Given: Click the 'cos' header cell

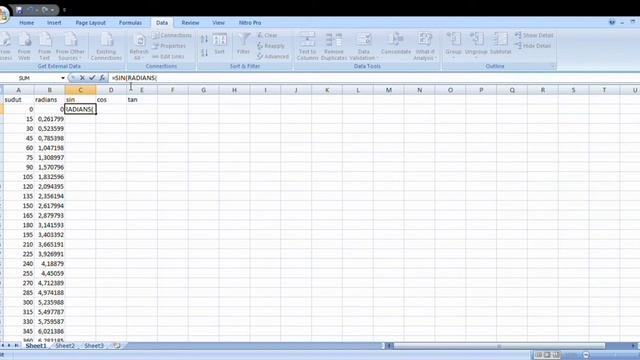Looking at the screenshot, I should click(x=111, y=100).
